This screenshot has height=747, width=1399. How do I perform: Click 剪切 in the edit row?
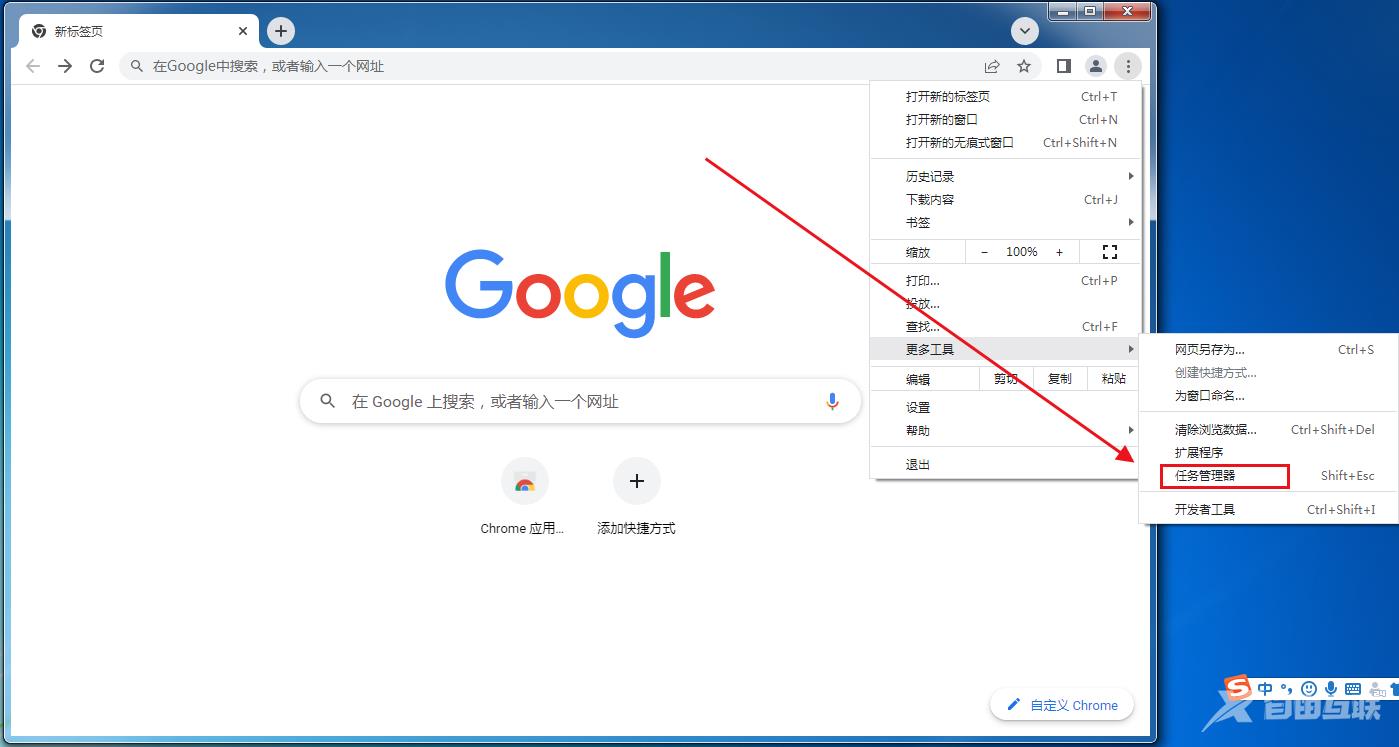(1005, 379)
